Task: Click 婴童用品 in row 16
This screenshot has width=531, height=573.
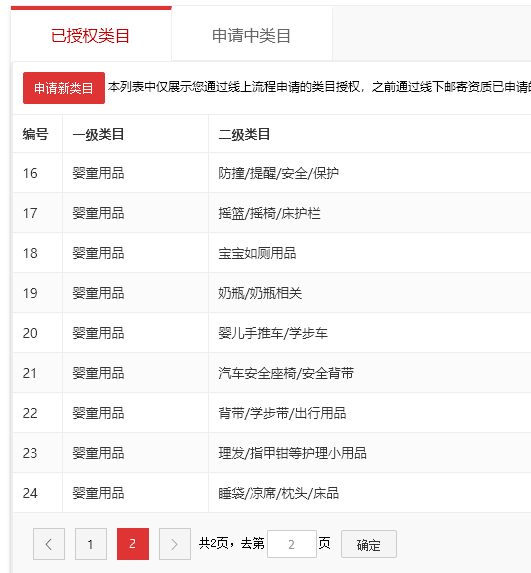Action: point(98,173)
